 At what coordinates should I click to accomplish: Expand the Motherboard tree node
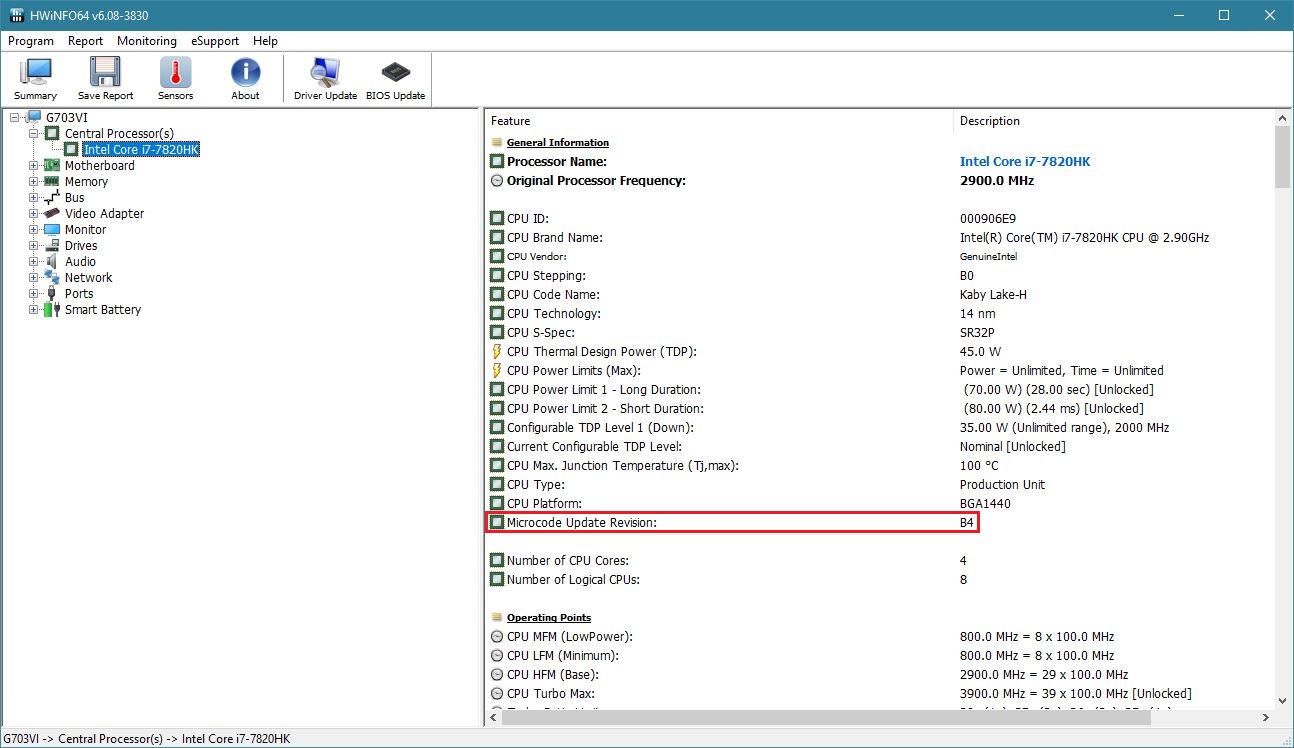pyautogui.click(x=33, y=165)
